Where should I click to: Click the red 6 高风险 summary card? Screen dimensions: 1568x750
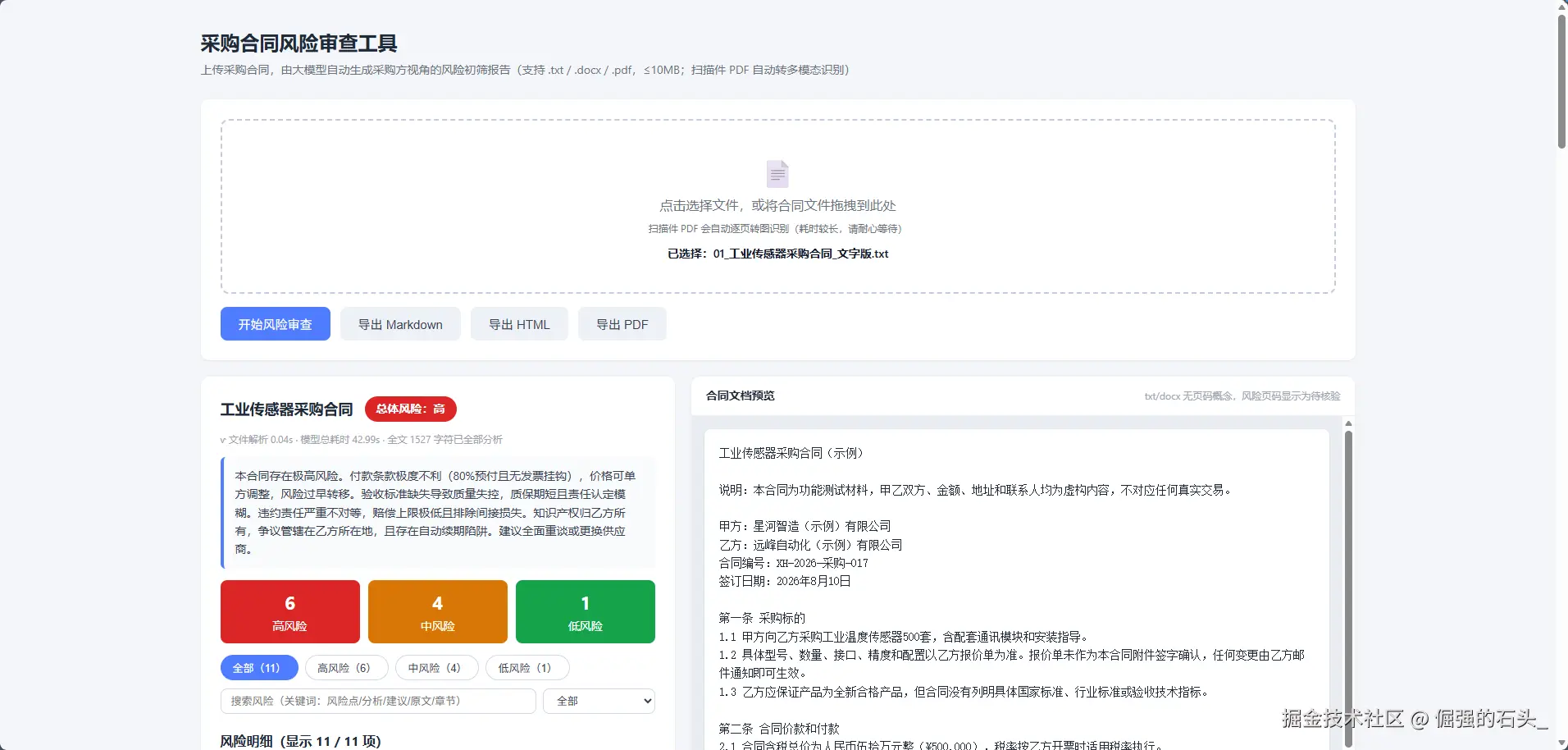pyautogui.click(x=290, y=611)
